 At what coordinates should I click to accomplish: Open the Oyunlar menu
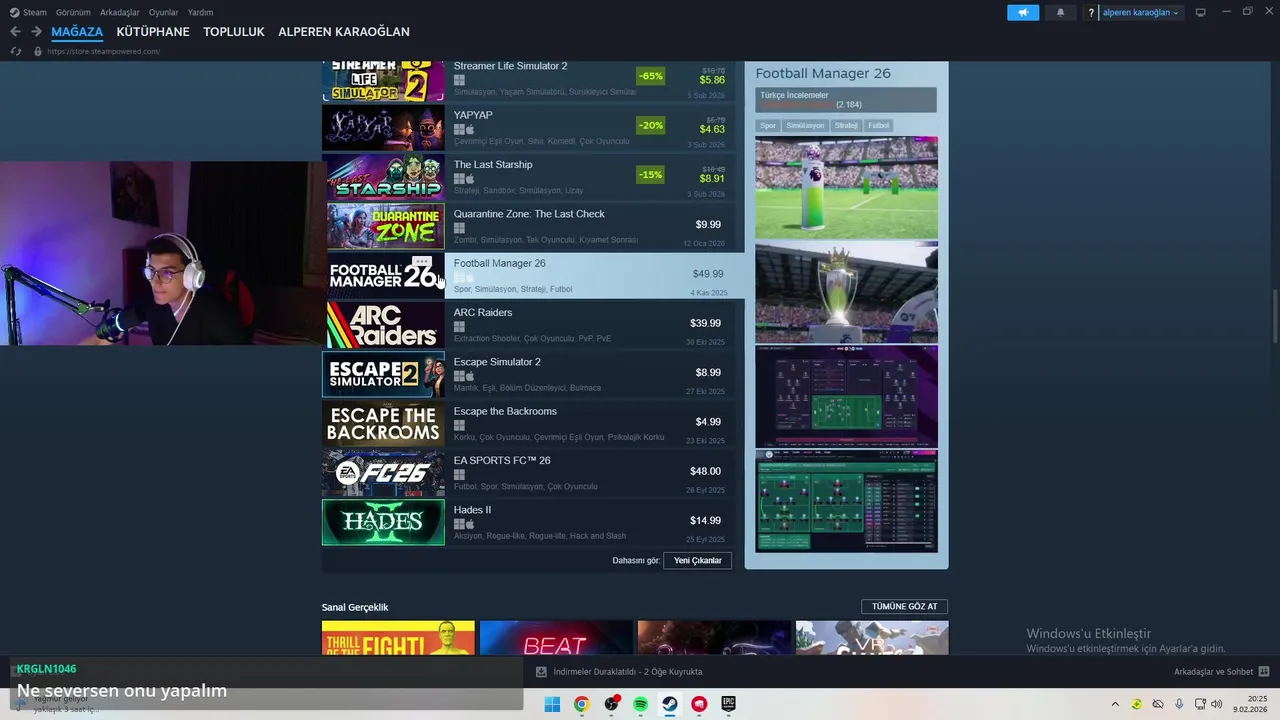click(164, 12)
